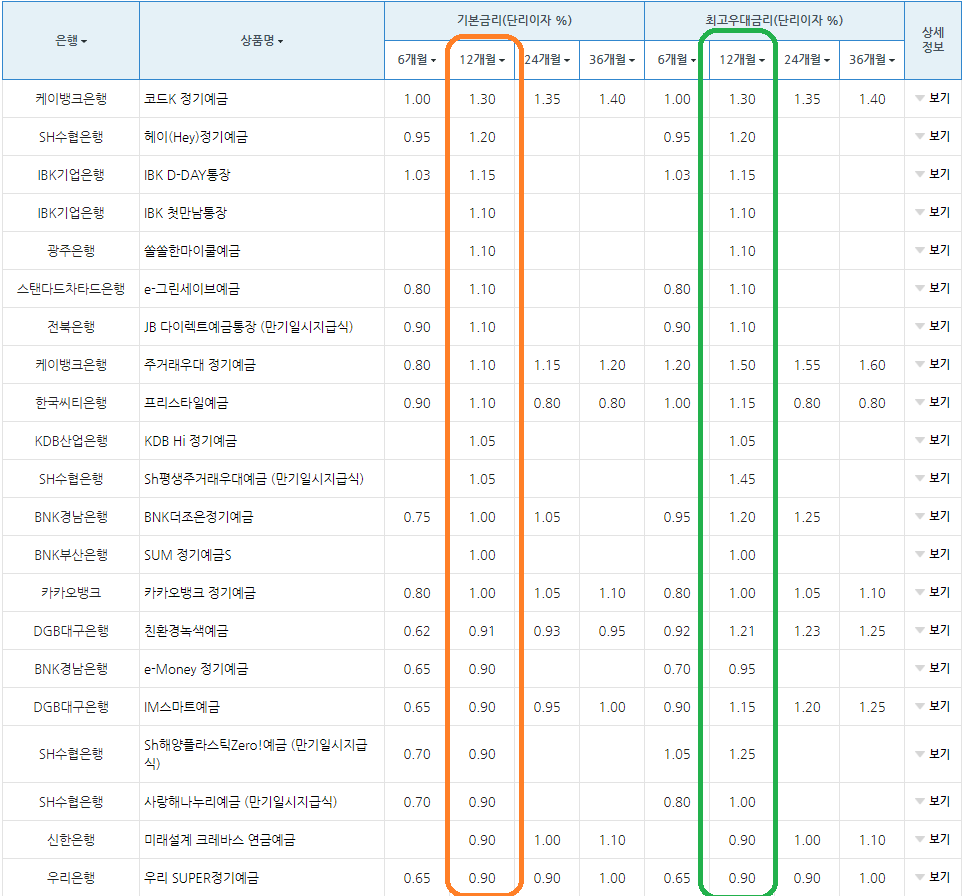
Task: Open 보기 for IM스마트예금 row
Action: pos(933,707)
